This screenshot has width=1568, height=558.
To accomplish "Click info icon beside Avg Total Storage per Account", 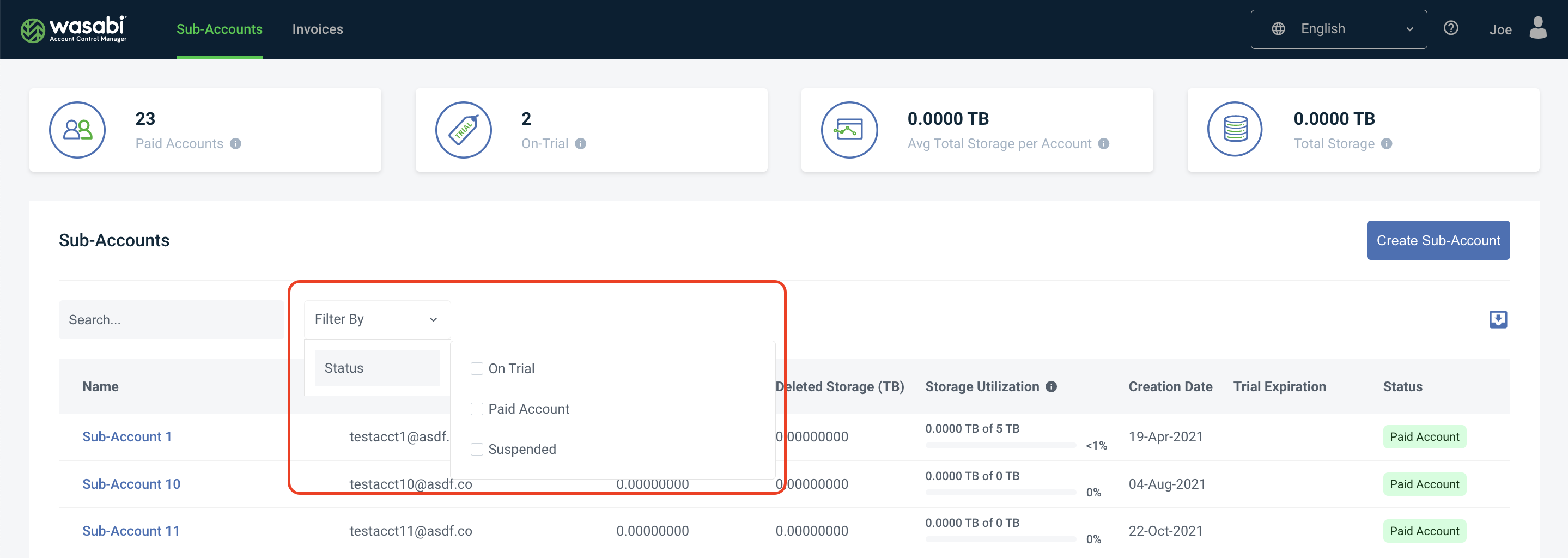I will pos(1104,144).
